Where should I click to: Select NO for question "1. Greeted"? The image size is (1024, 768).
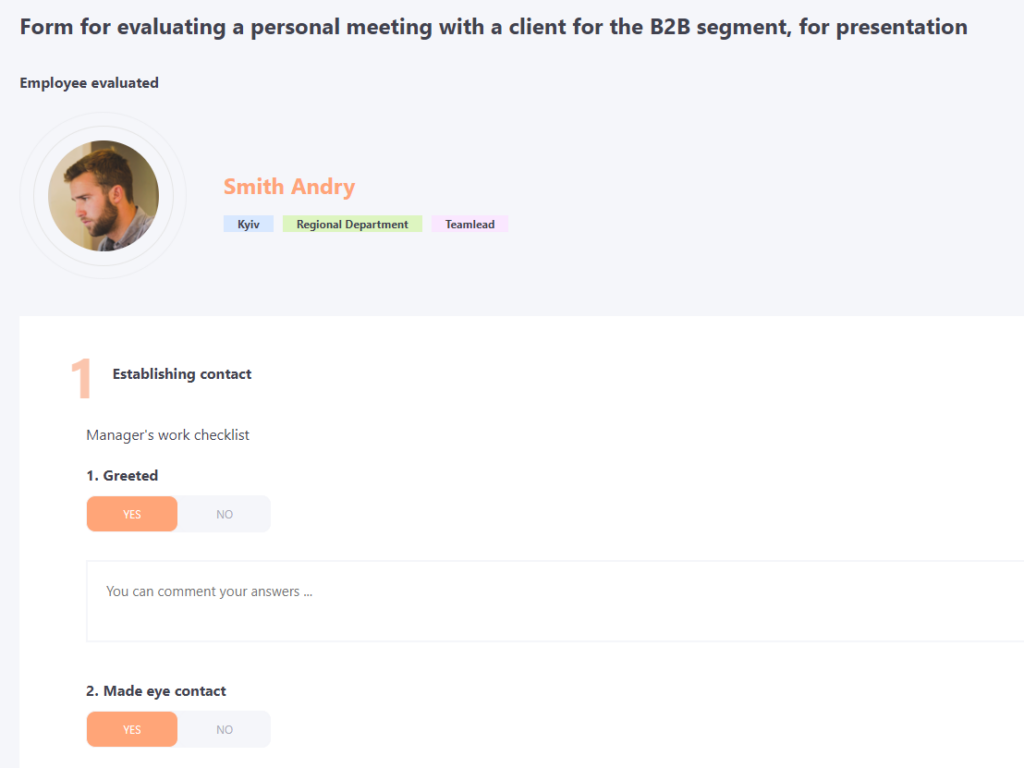224,513
